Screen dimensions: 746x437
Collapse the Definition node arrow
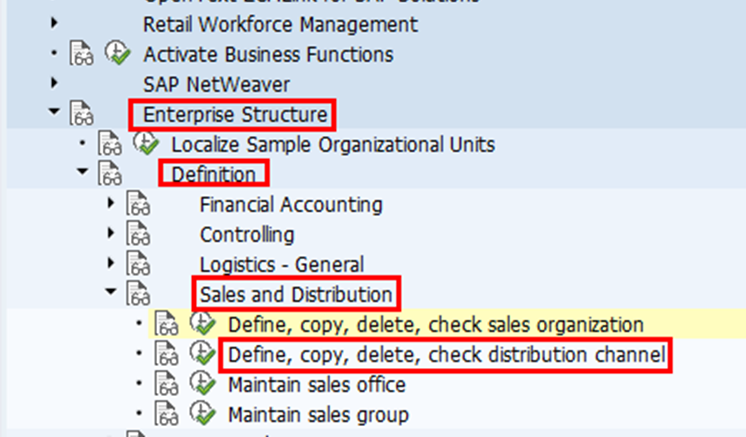[82, 174]
